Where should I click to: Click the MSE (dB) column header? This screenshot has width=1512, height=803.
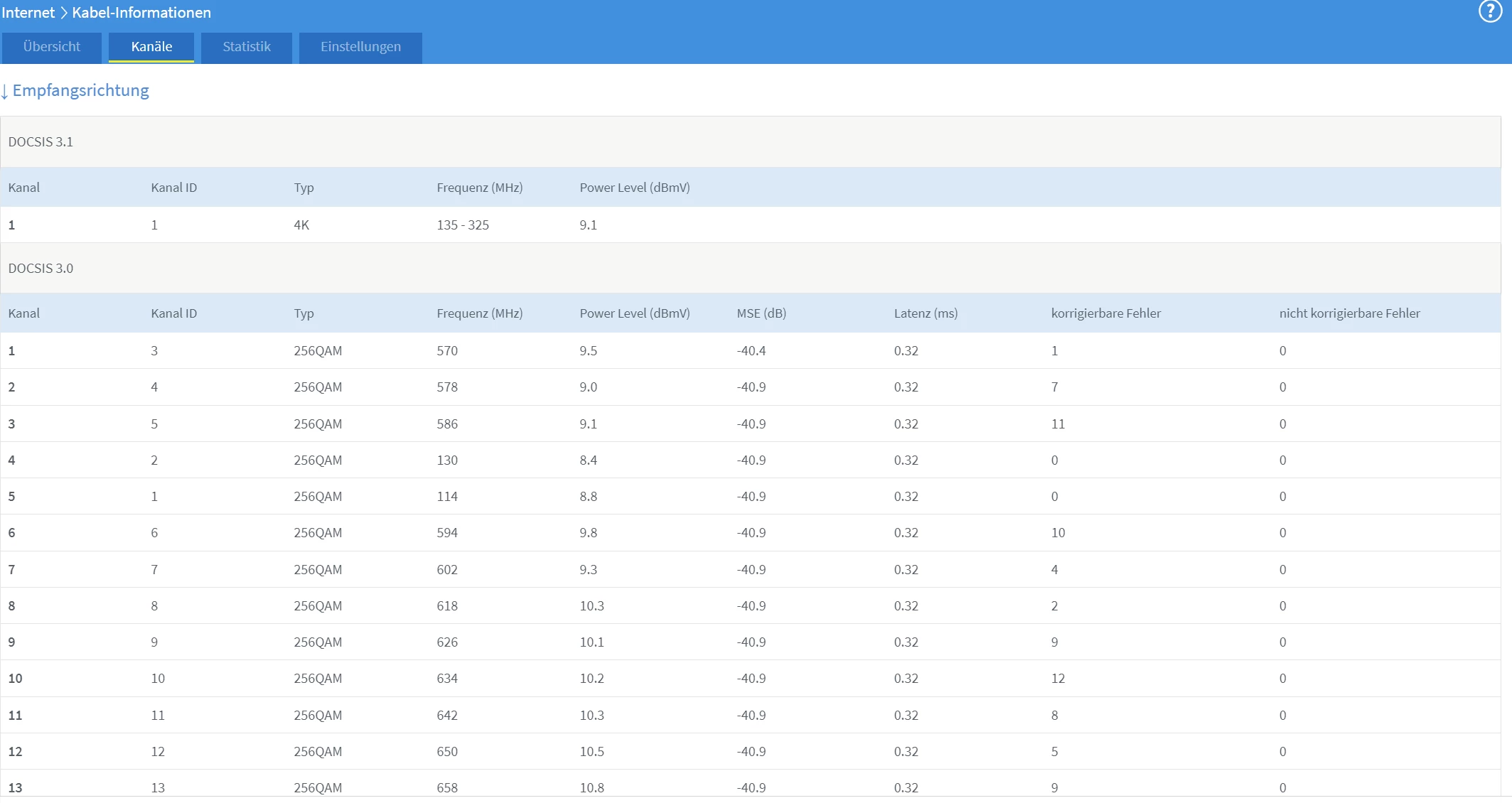click(x=761, y=313)
